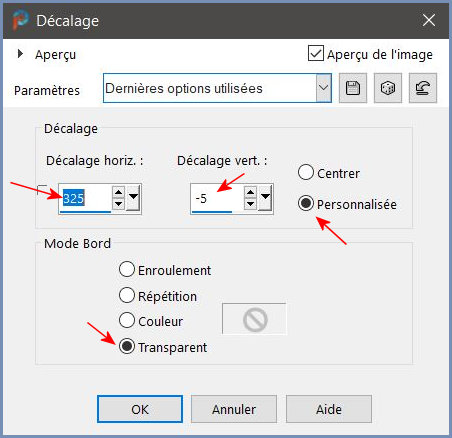The width and height of the screenshot is (452, 438).
Task: Confirm with the OK button
Action: (140, 409)
